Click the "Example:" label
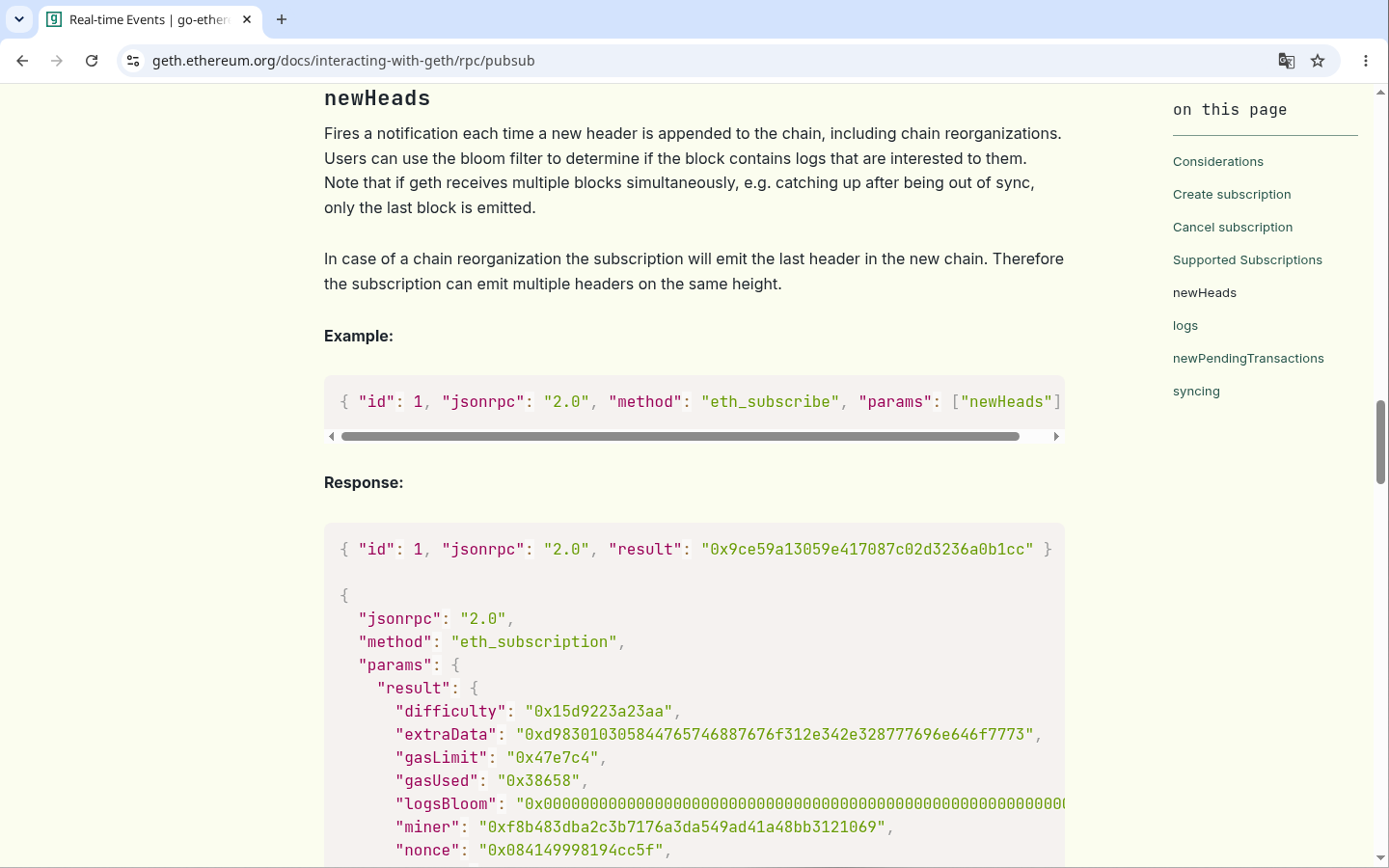Image resolution: width=1389 pixels, height=868 pixels. click(x=359, y=337)
